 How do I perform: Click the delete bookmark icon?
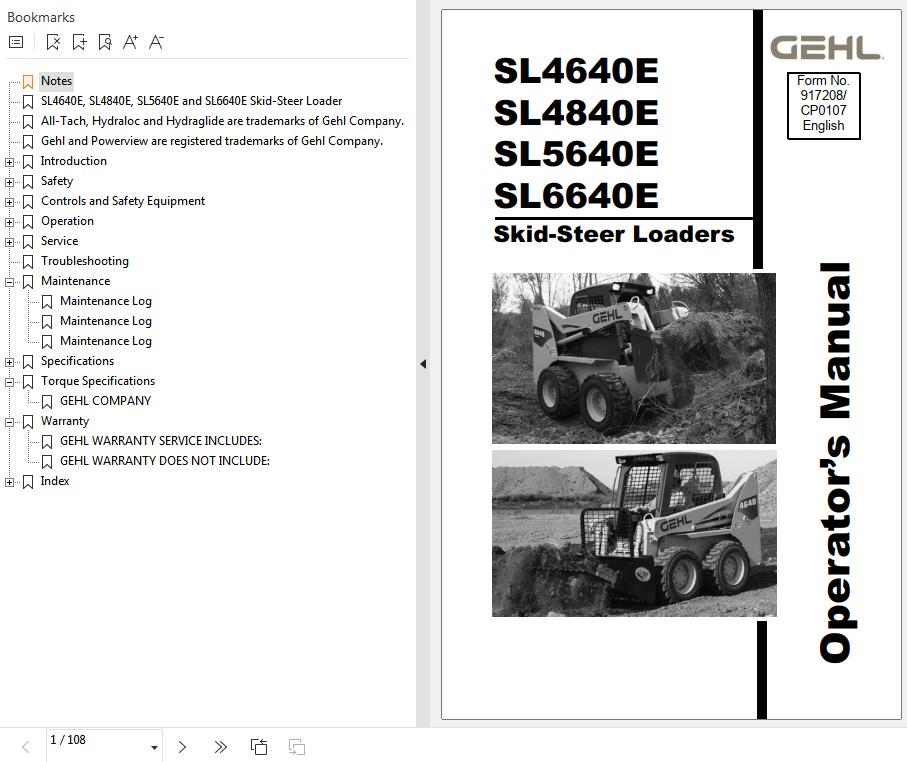point(53,42)
